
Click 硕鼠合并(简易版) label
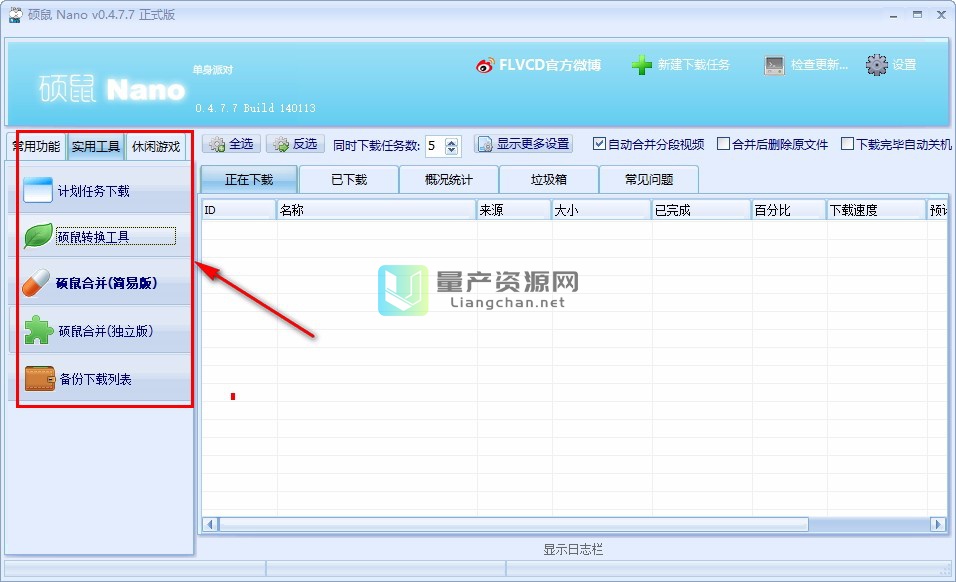(x=107, y=283)
